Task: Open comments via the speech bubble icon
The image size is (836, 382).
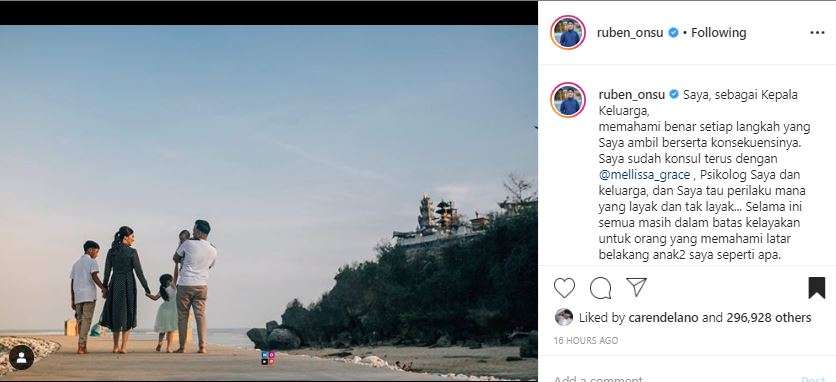Action: click(600, 288)
